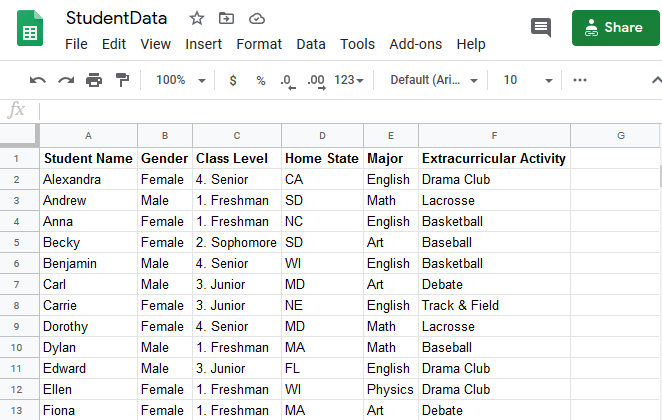Select column A header

(88, 135)
